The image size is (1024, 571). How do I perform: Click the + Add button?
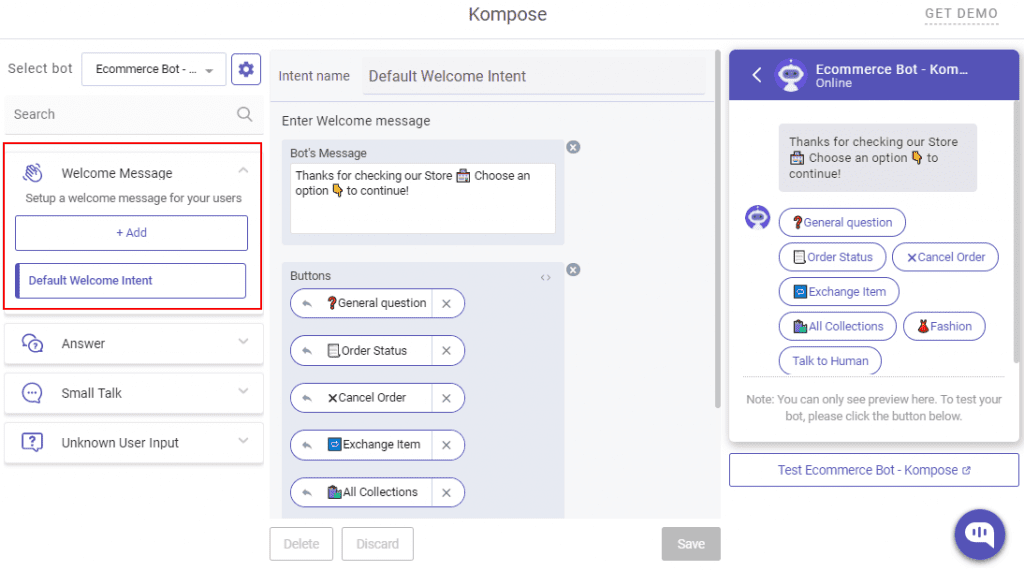point(131,233)
